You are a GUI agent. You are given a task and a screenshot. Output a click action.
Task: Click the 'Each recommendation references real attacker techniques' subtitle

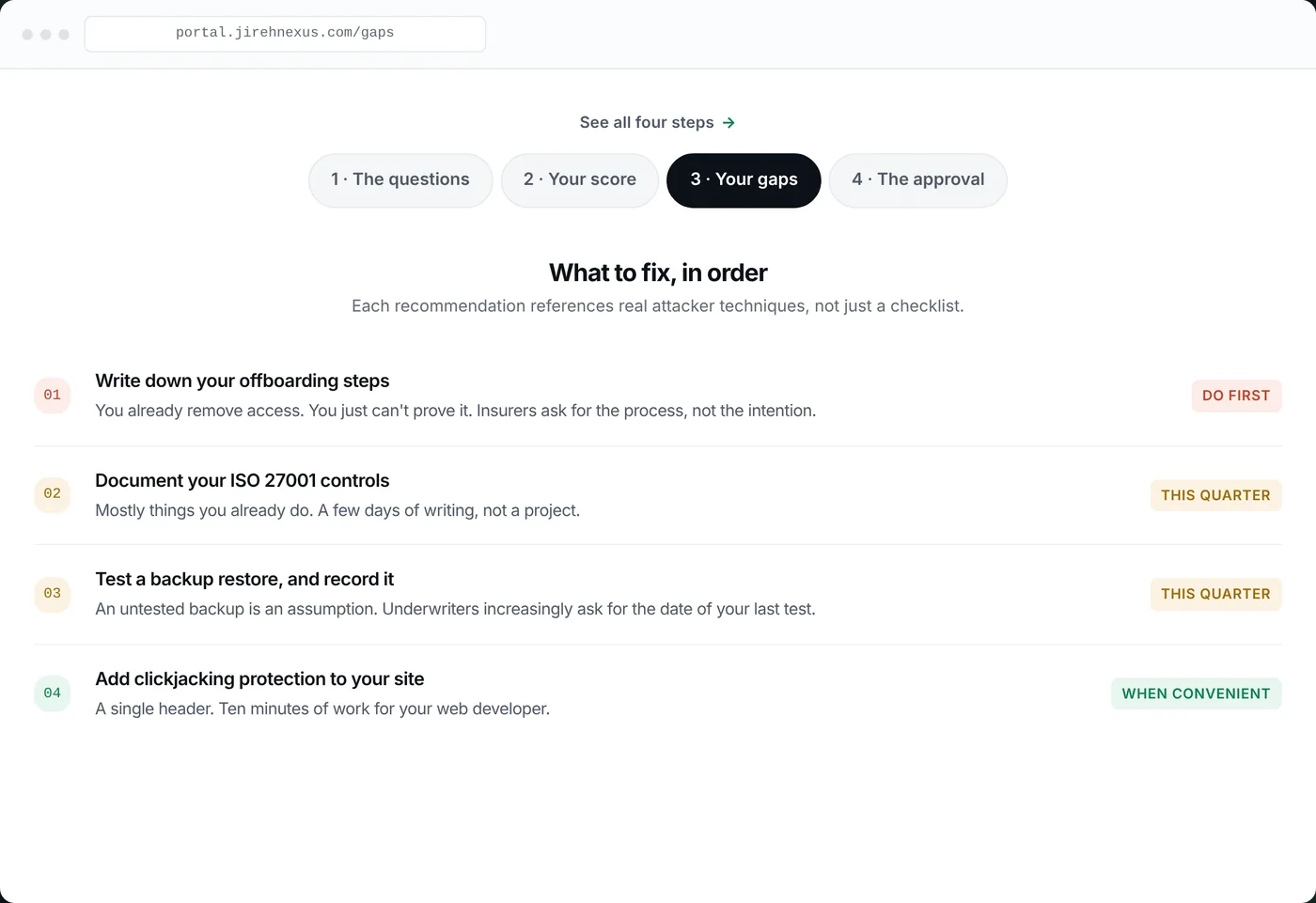658,305
